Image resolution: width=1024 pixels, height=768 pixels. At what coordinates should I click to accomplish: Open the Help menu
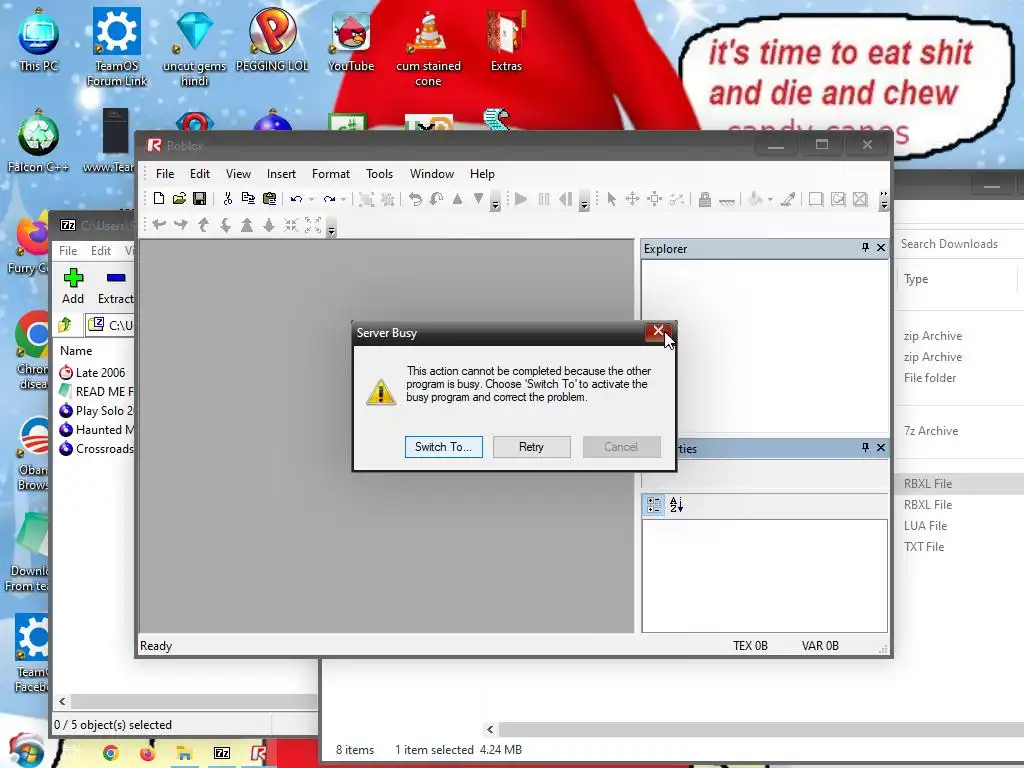coord(482,174)
